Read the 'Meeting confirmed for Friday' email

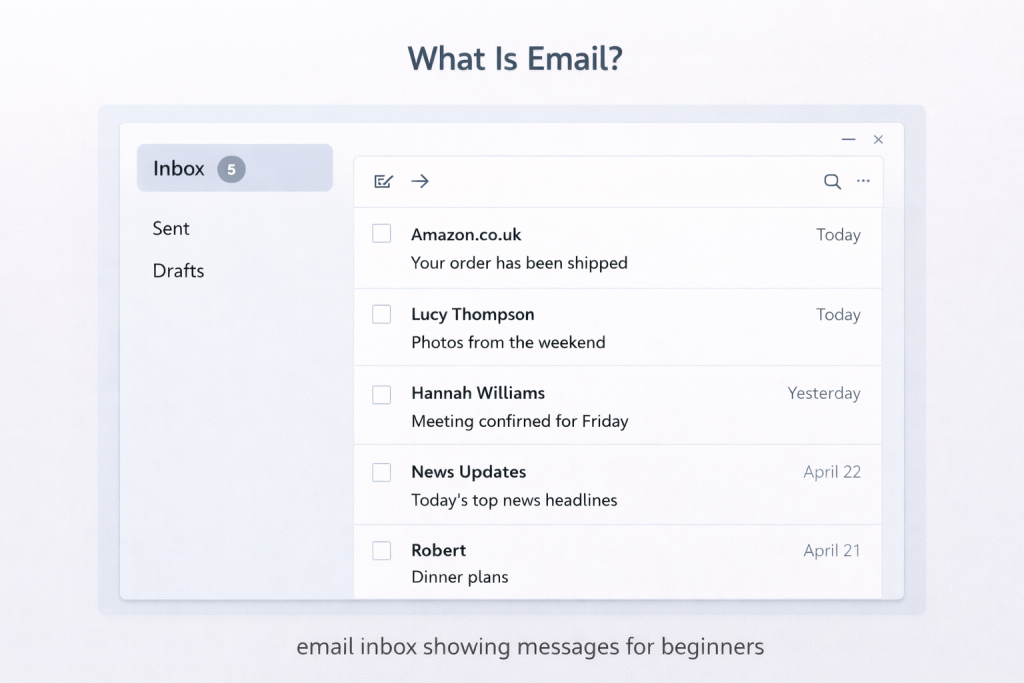[519, 421]
